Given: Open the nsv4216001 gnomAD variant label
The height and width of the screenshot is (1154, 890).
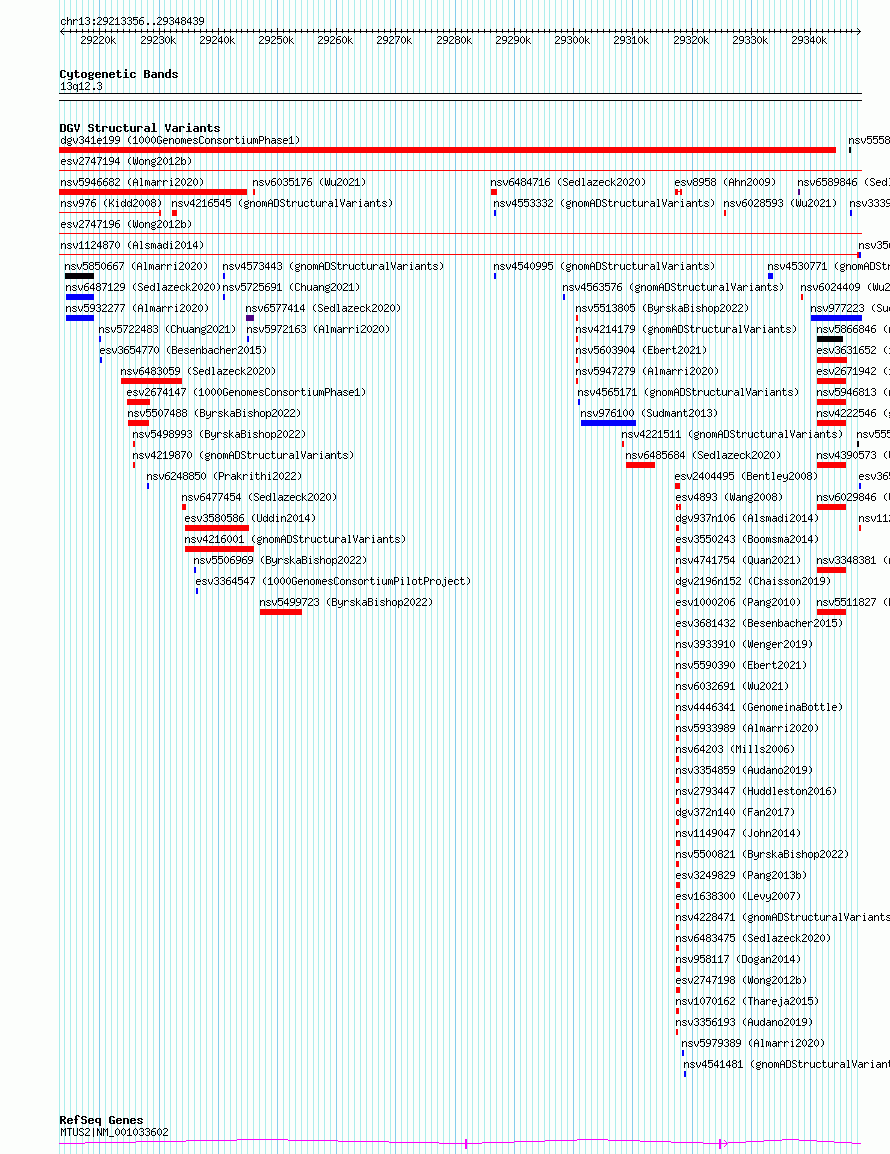Looking at the screenshot, I should [294, 539].
